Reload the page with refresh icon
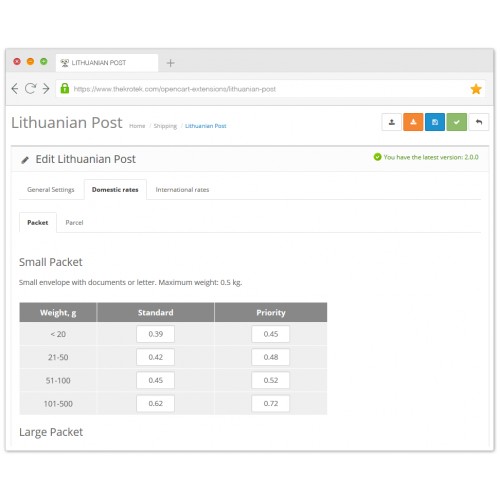 tap(30, 89)
